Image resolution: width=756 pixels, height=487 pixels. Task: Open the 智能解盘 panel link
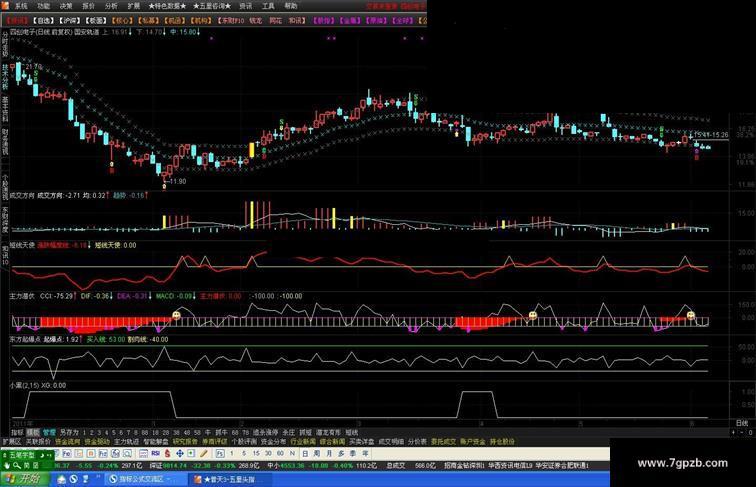coord(156,441)
